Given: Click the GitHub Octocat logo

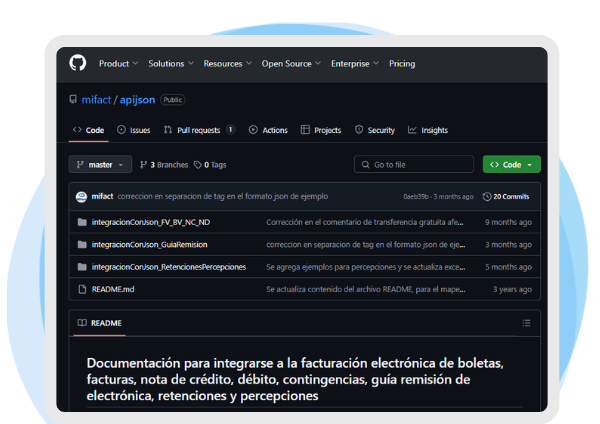Looking at the screenshot, I should click(x=78, y=63).
